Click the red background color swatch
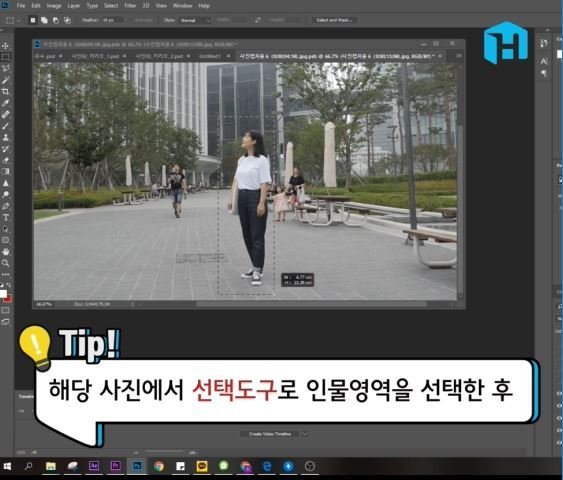The width and height of the screenshot is (563, 480). point(9,299)
